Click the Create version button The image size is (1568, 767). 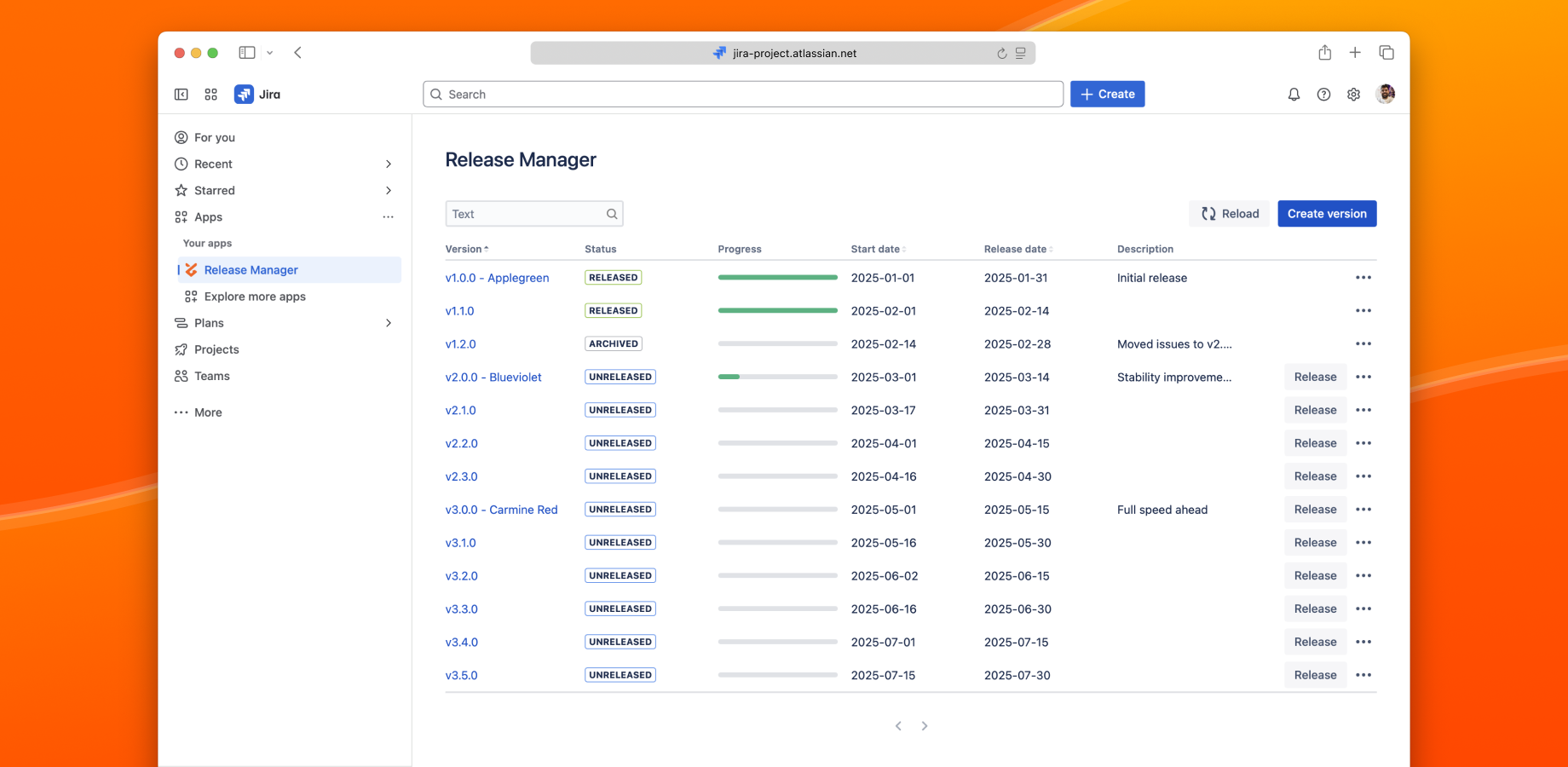[x=1326, y=213]
